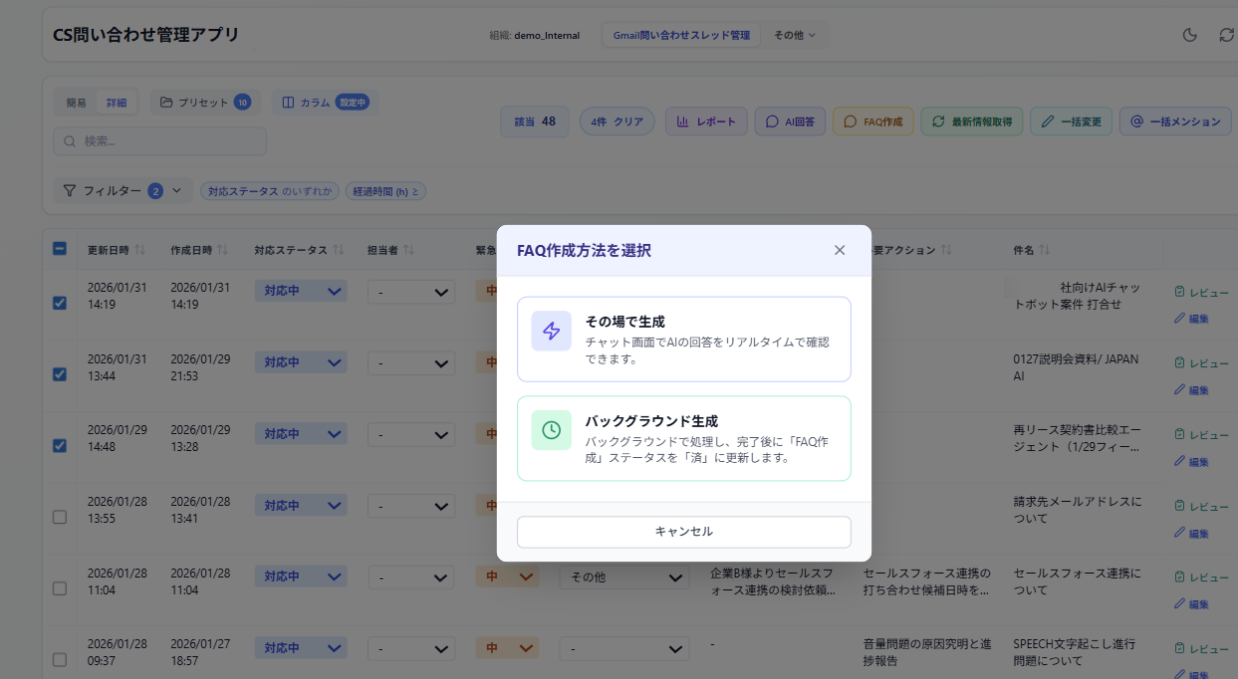
Task: Close the FAQ creation method dialog
Action: tap(839, 250)
